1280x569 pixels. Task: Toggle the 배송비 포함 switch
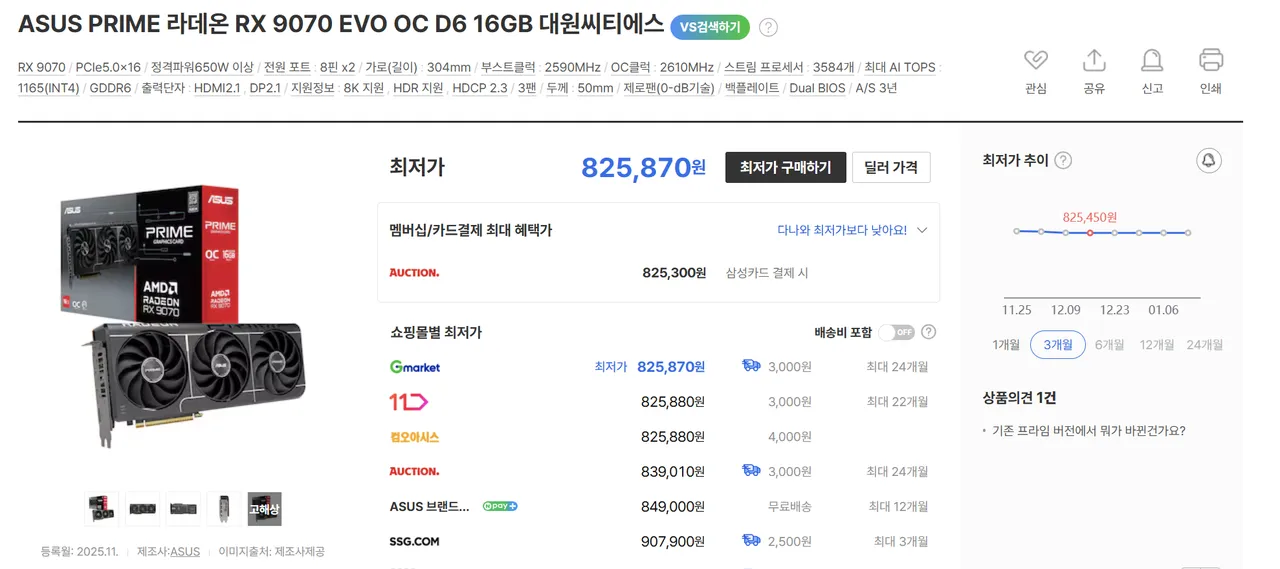[896, 332]
